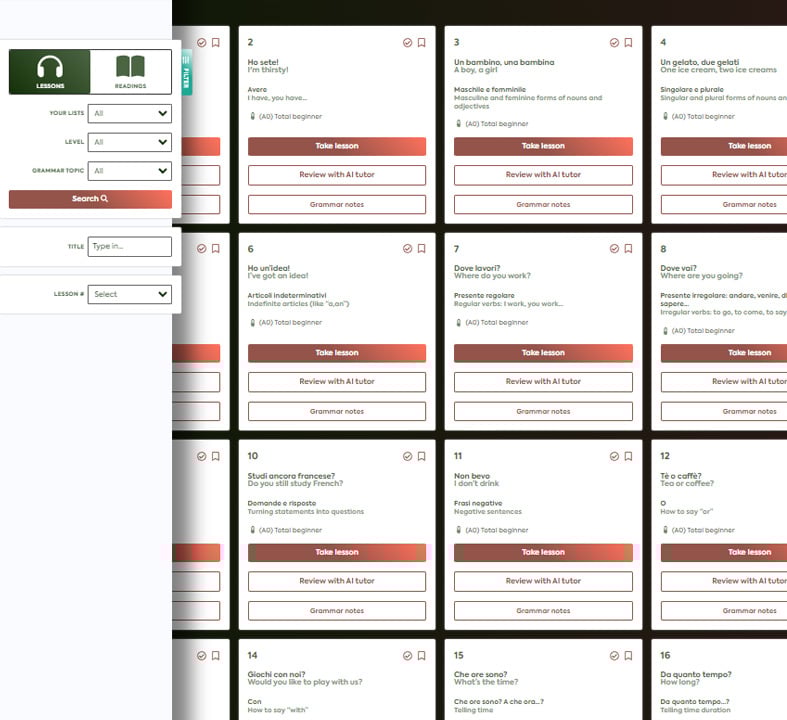This screenshot has height=720, width=787.
Task: Save lesson 7 'Dove lavori?' with bookmark icon
Action: (x=628, y=249)
